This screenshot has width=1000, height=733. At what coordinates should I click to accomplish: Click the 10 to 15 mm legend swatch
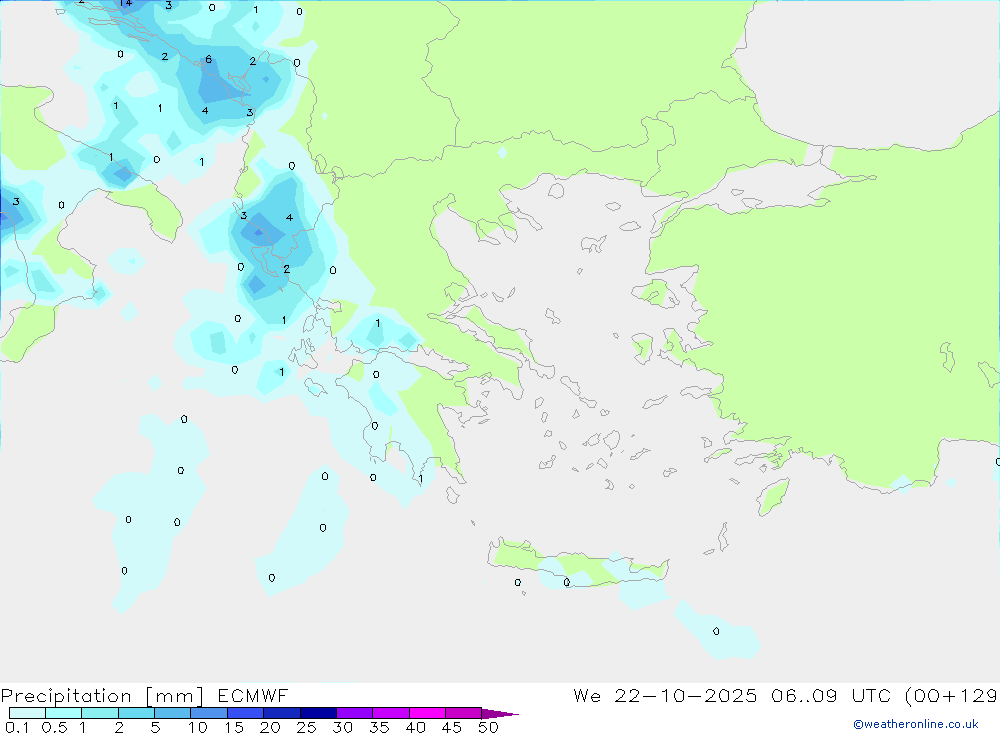tap(209, 713)
